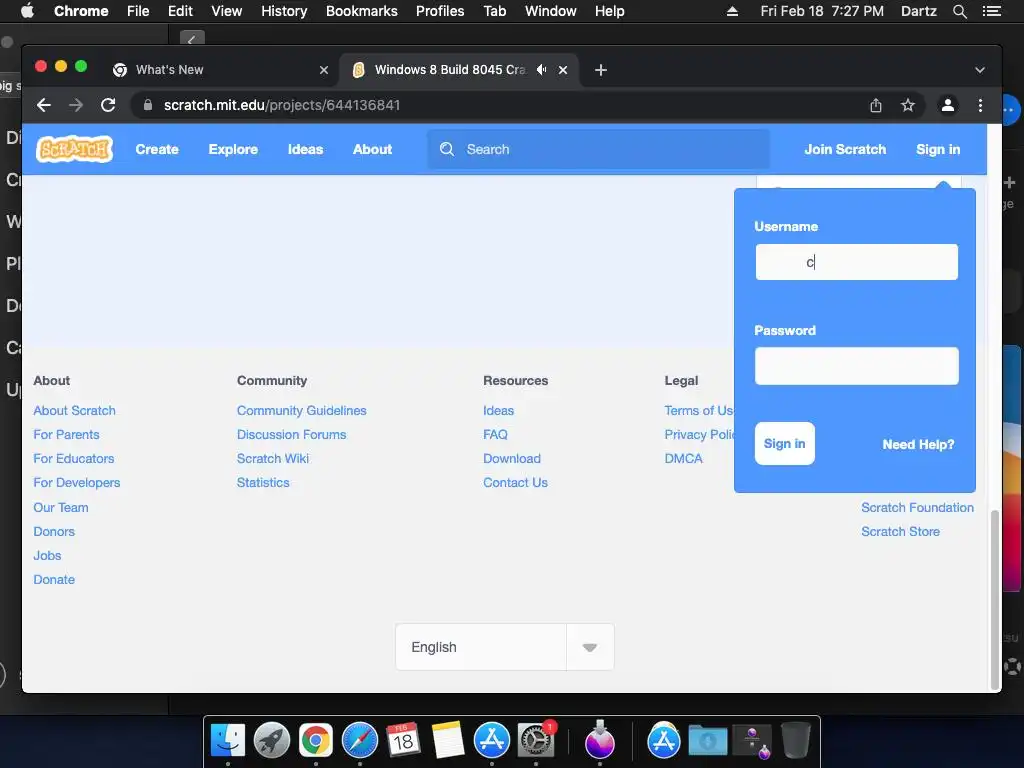Mute the tab via the speaker icon
Screen dimensions: 1024x768
pos(541,69)
